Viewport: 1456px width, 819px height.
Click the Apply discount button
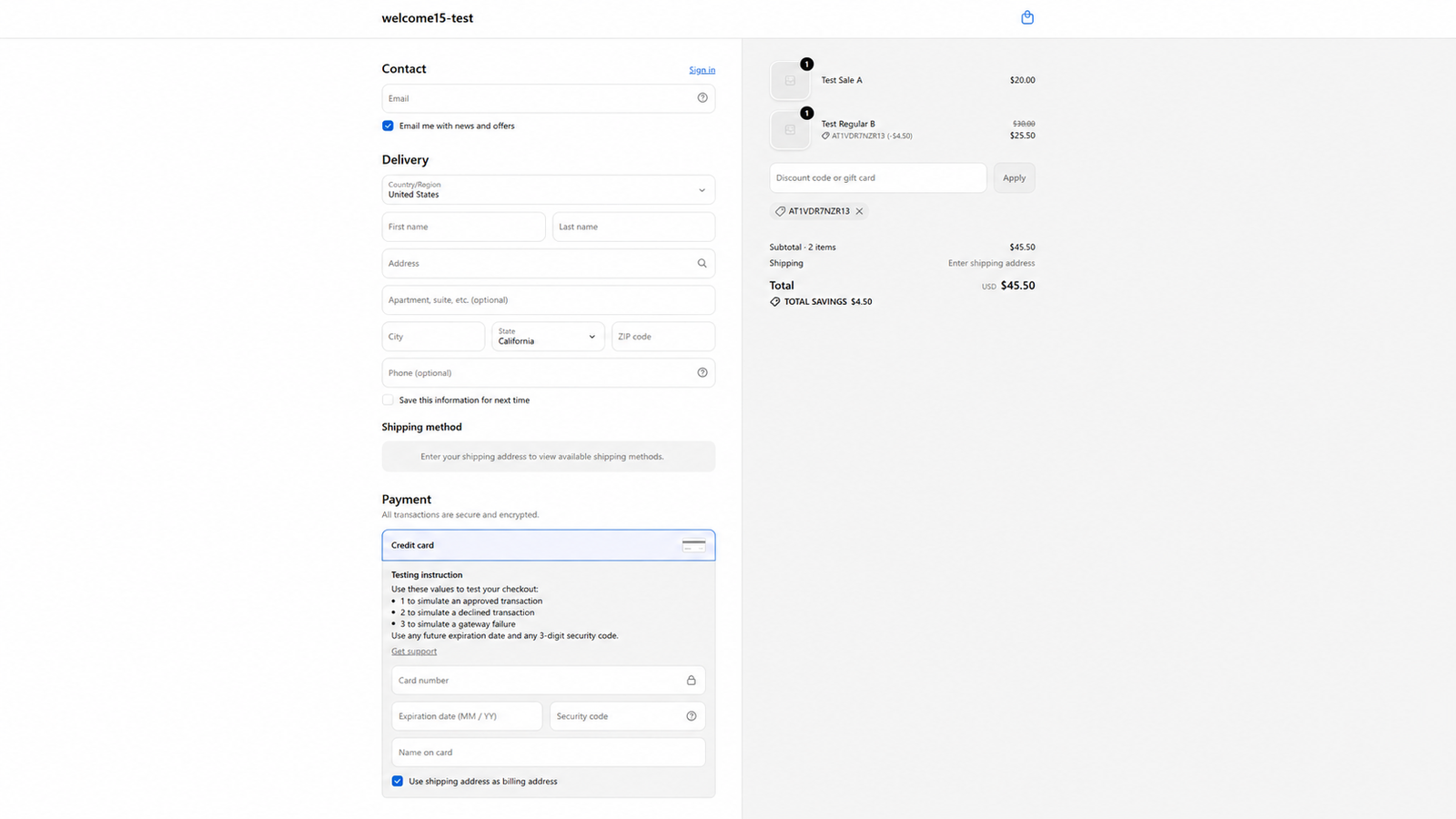tap(1014, 177)
